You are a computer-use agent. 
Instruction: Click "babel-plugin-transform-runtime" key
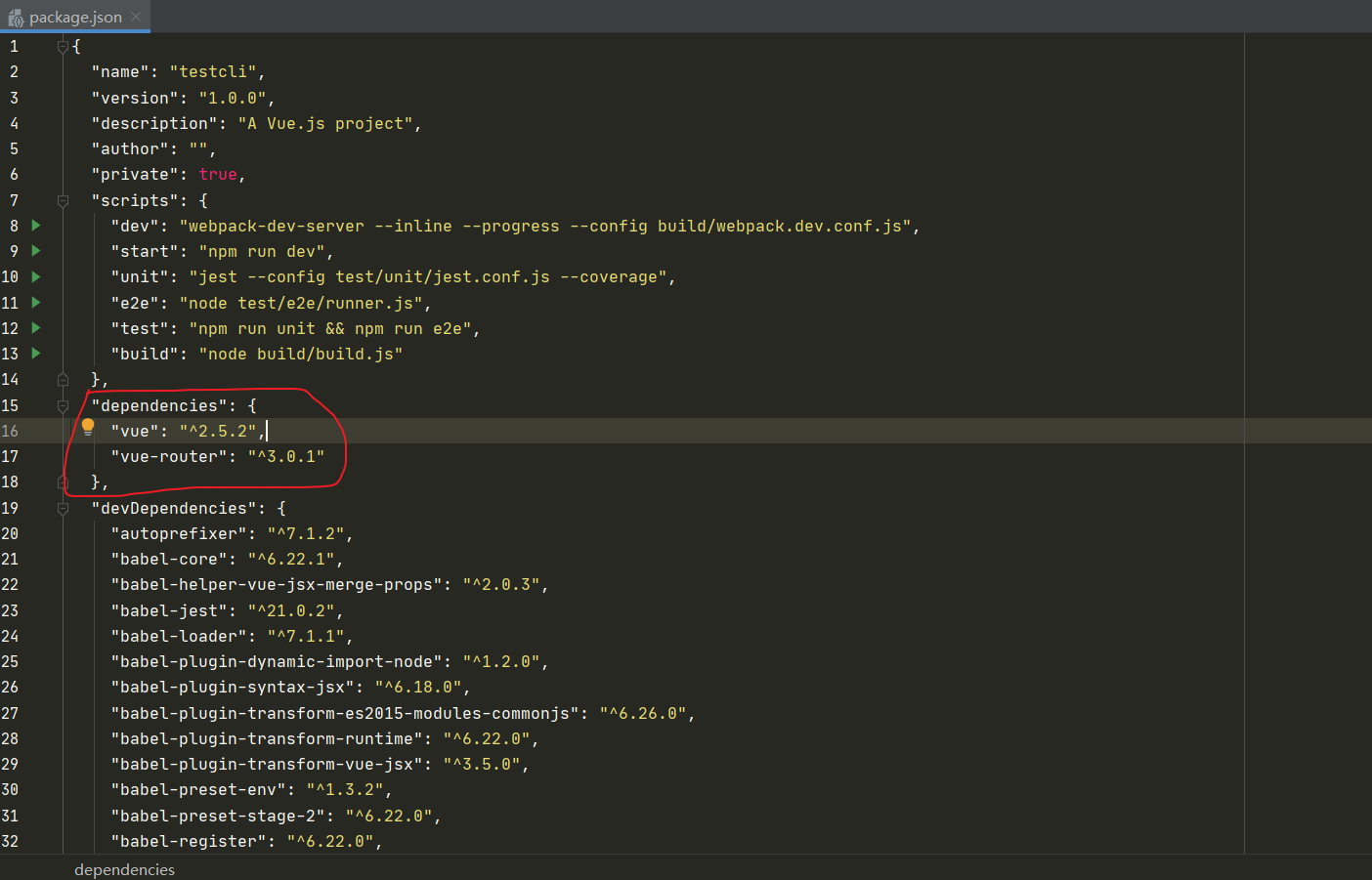[x=267, y=738]
